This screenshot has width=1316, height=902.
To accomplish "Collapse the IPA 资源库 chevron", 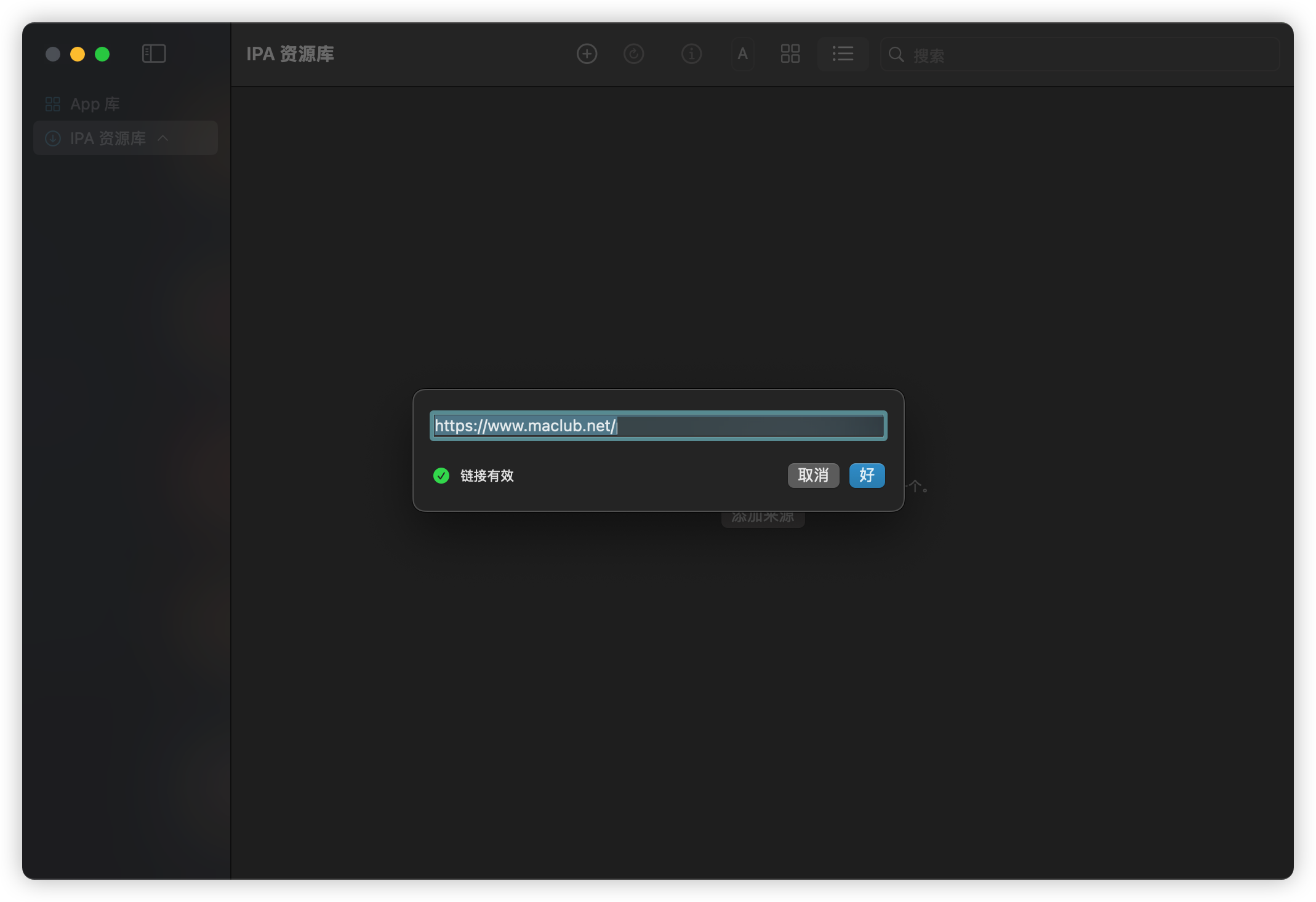I will 163,138.
